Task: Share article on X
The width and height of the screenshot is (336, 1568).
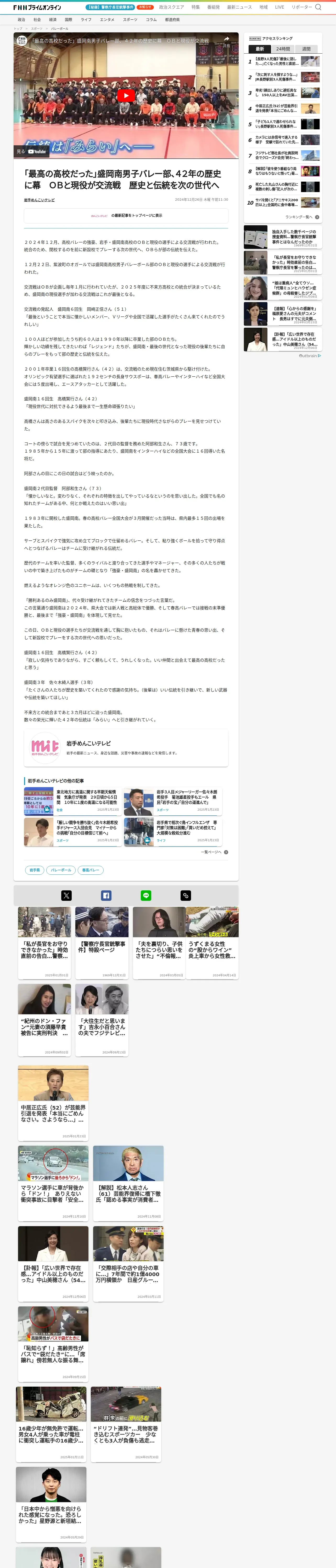Action: pos(66,895)
